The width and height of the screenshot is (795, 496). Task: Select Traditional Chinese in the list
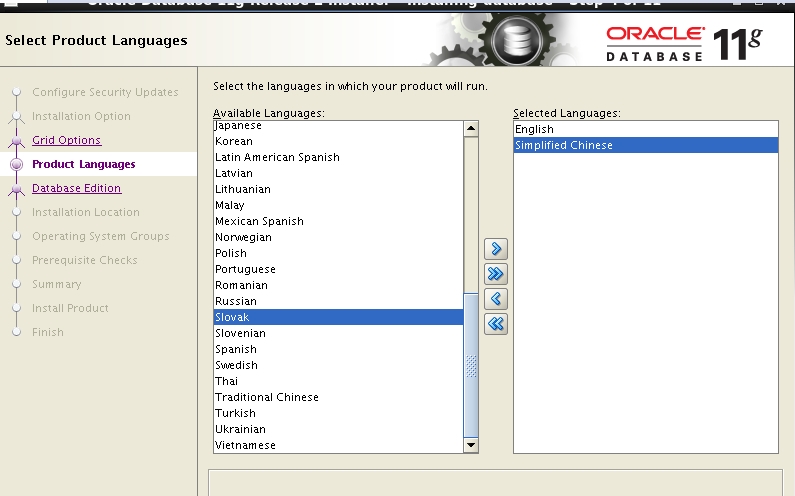pyautogui.click(x=338, y=397)
